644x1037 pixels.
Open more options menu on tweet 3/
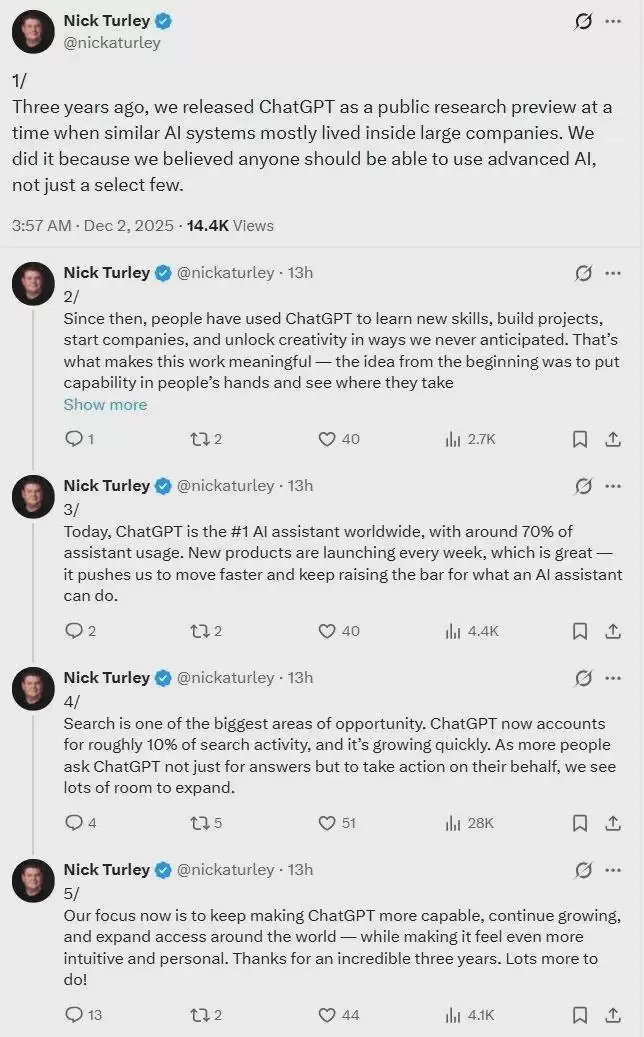[x=613, y=486]
